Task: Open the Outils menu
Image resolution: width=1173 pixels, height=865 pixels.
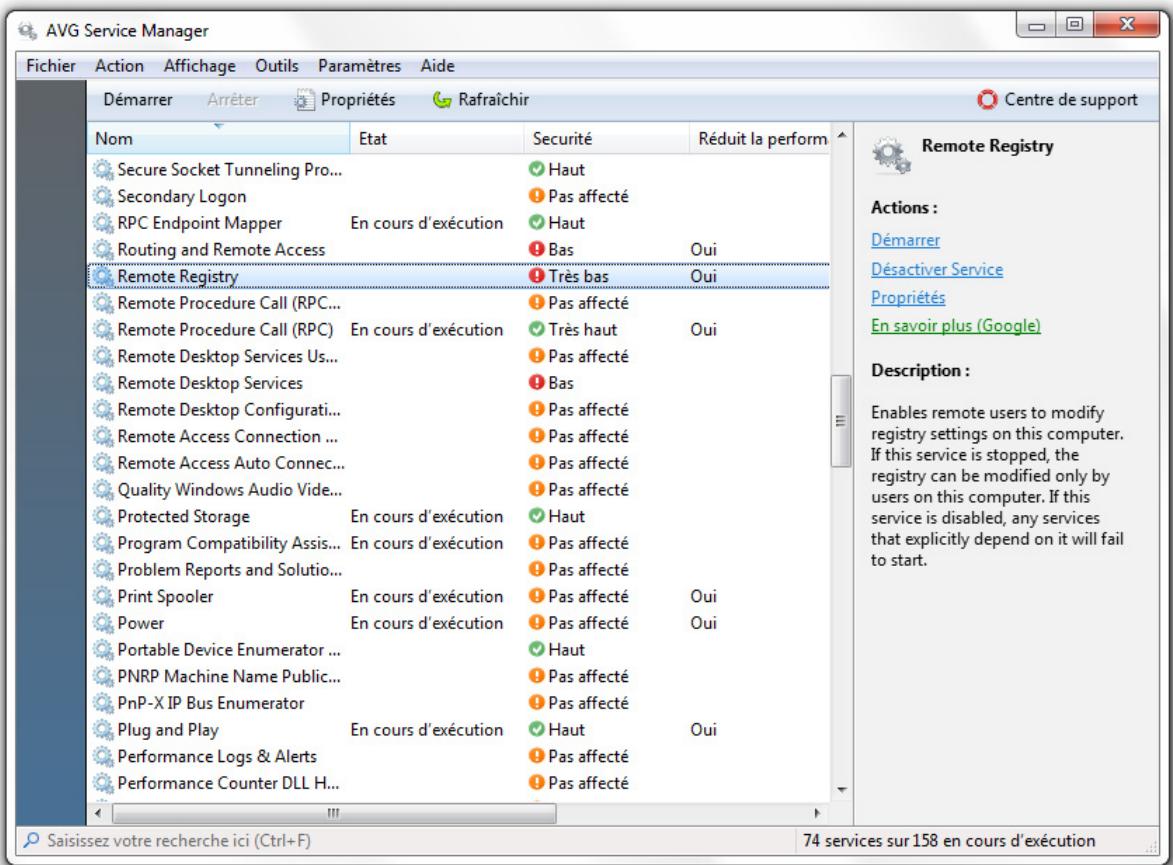Action: point(277,66)
